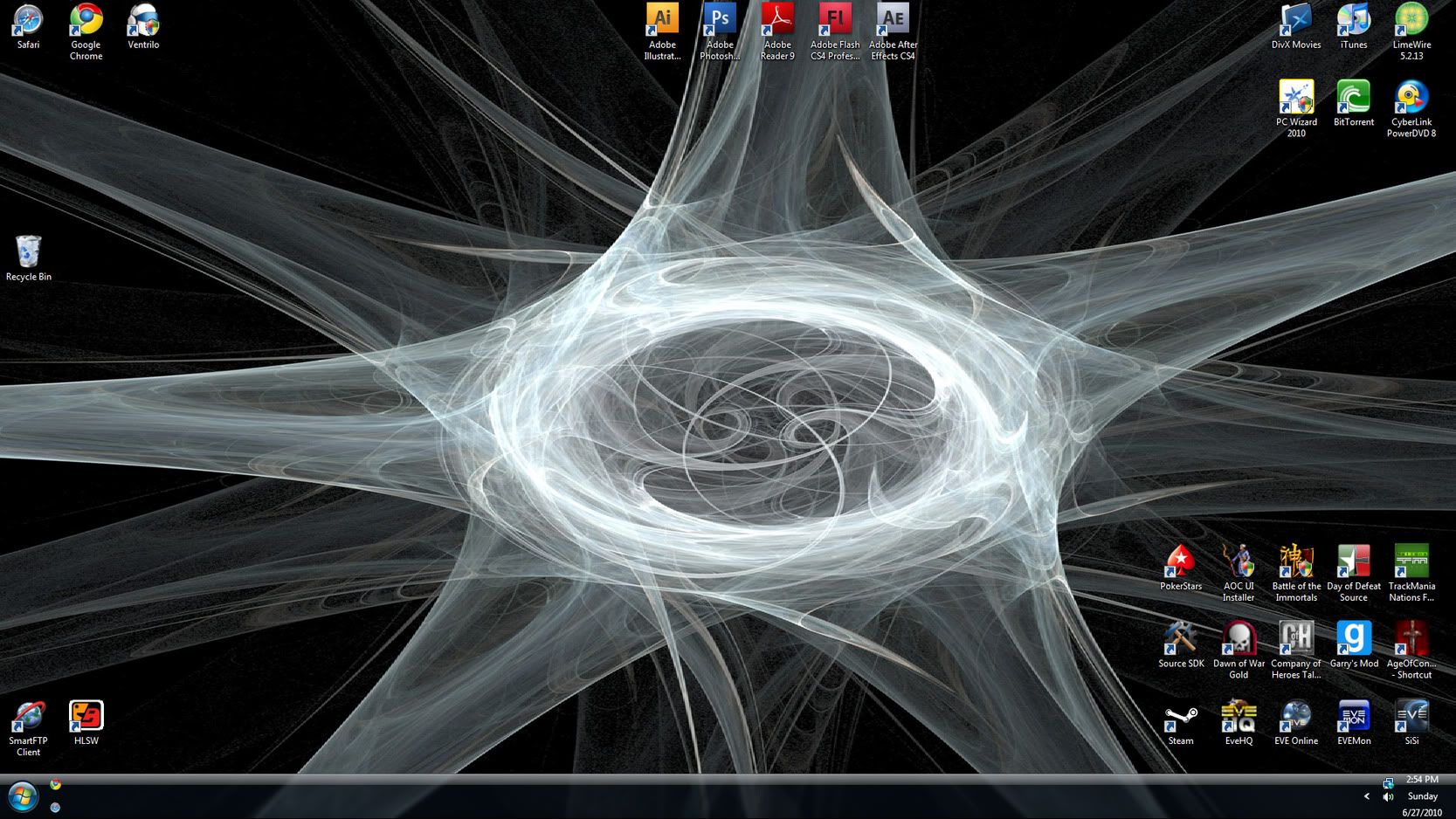
Task: Select the Ventrilo desktop icon
Action: point(143,25)
